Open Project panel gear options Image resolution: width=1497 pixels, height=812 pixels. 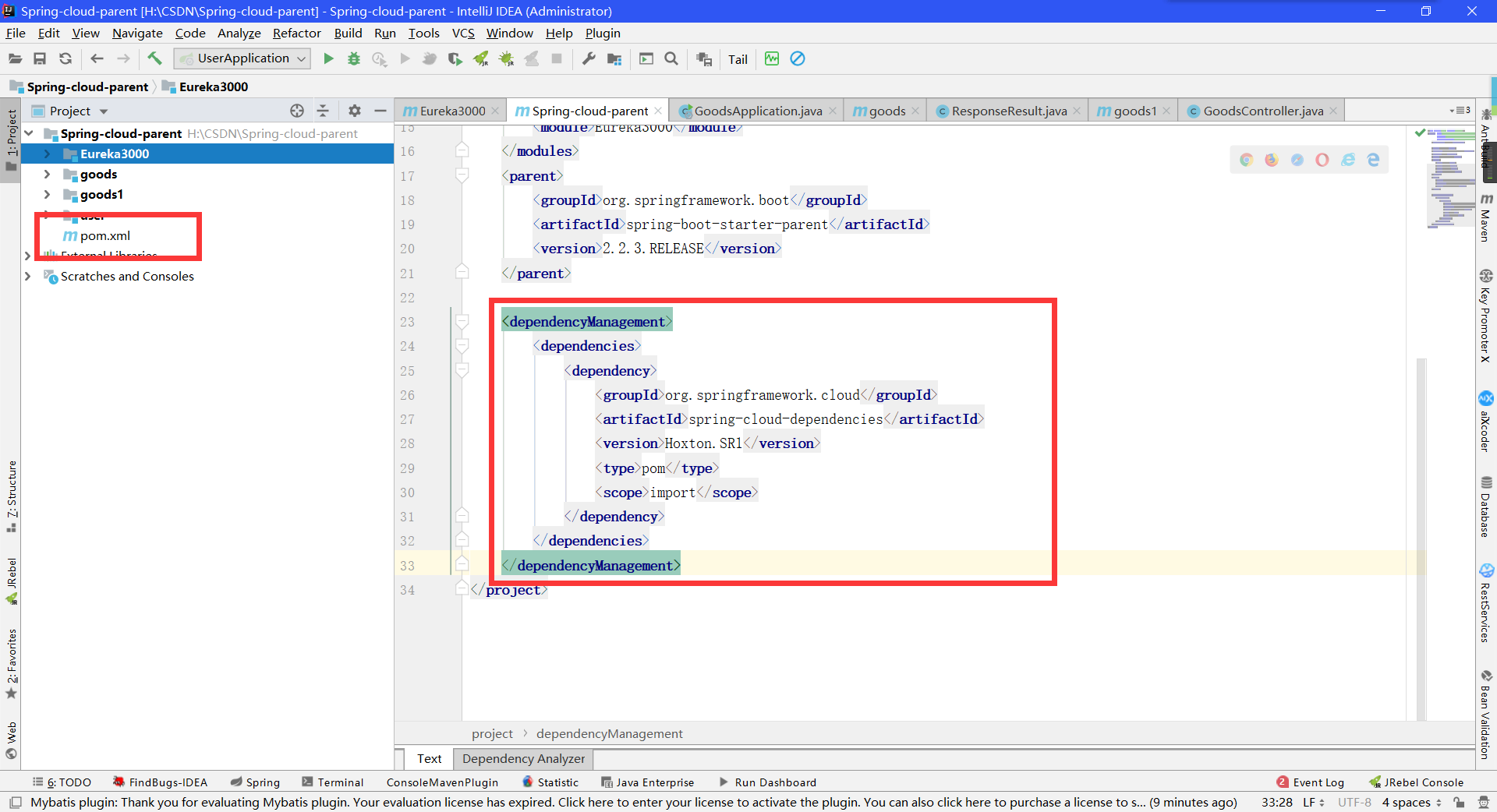[355, 111]
